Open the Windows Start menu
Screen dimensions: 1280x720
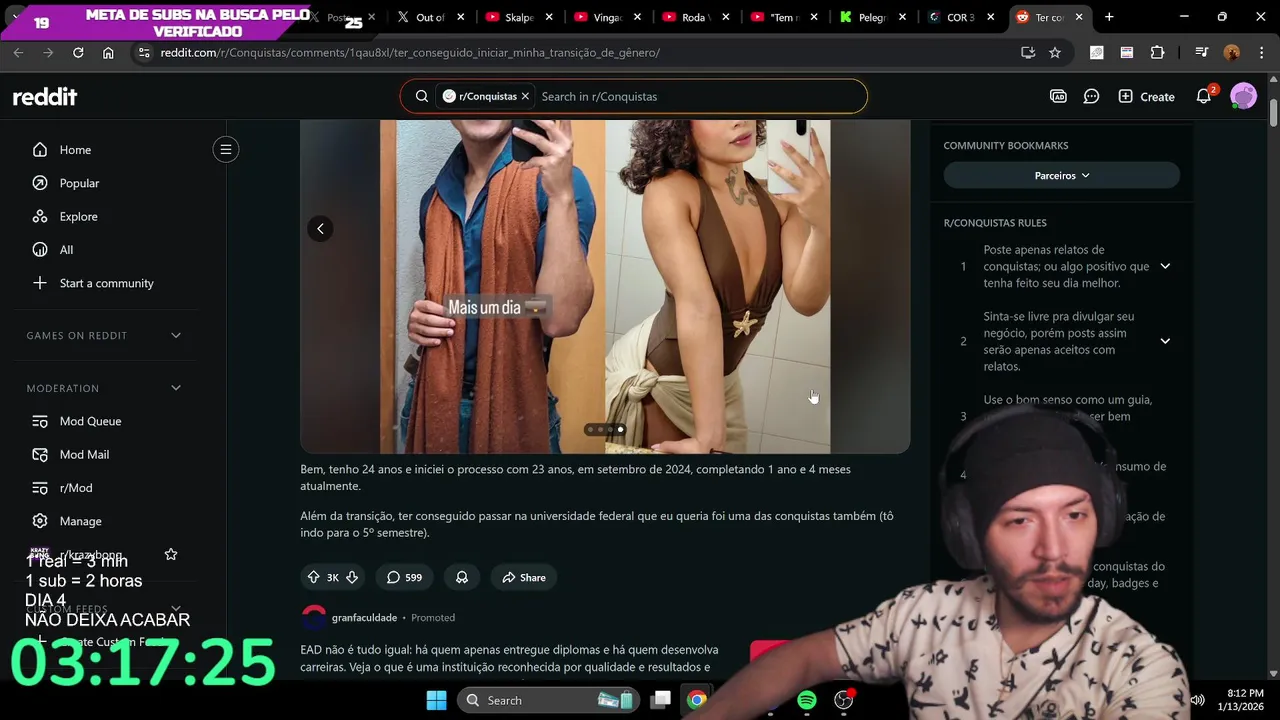pos(436,700)
